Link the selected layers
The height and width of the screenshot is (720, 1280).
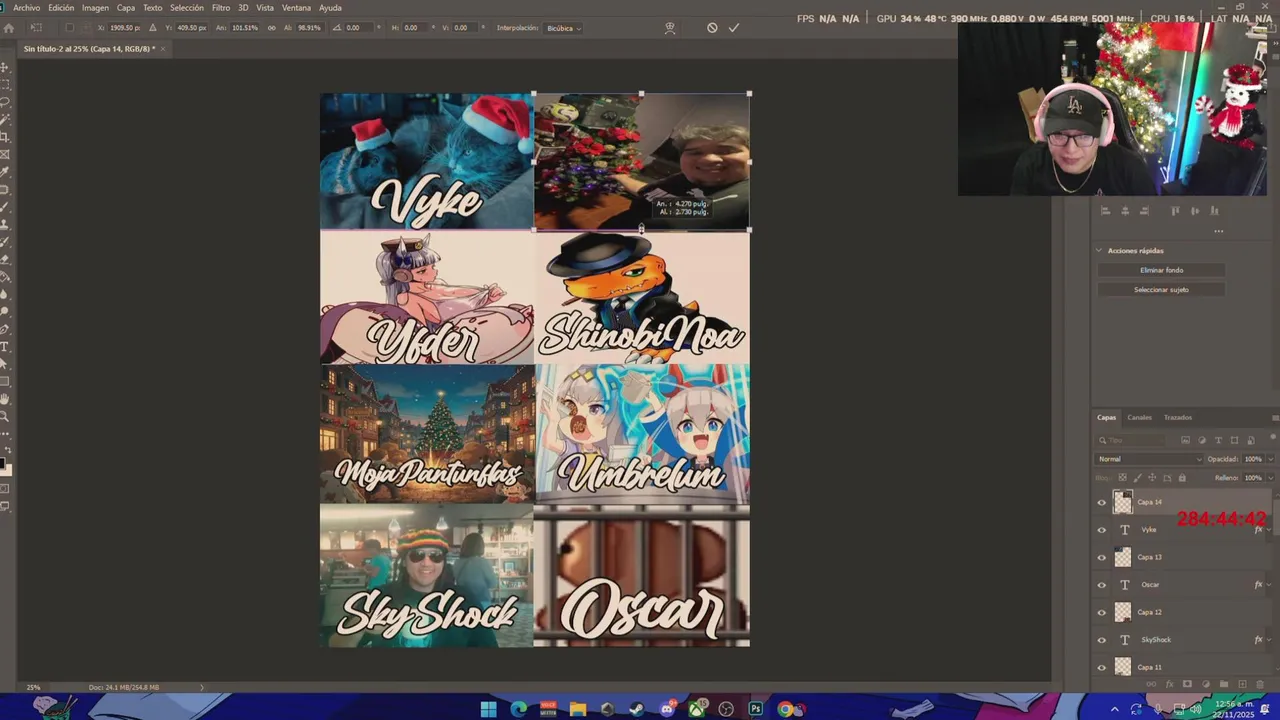[1151, 684]
